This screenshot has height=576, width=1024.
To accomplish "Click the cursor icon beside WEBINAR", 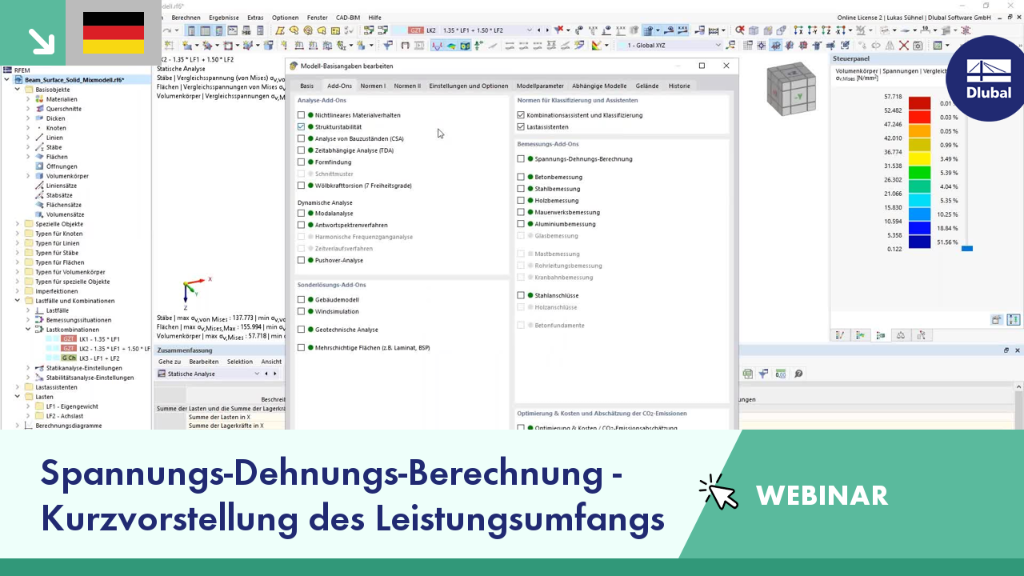I will (718, 493).
